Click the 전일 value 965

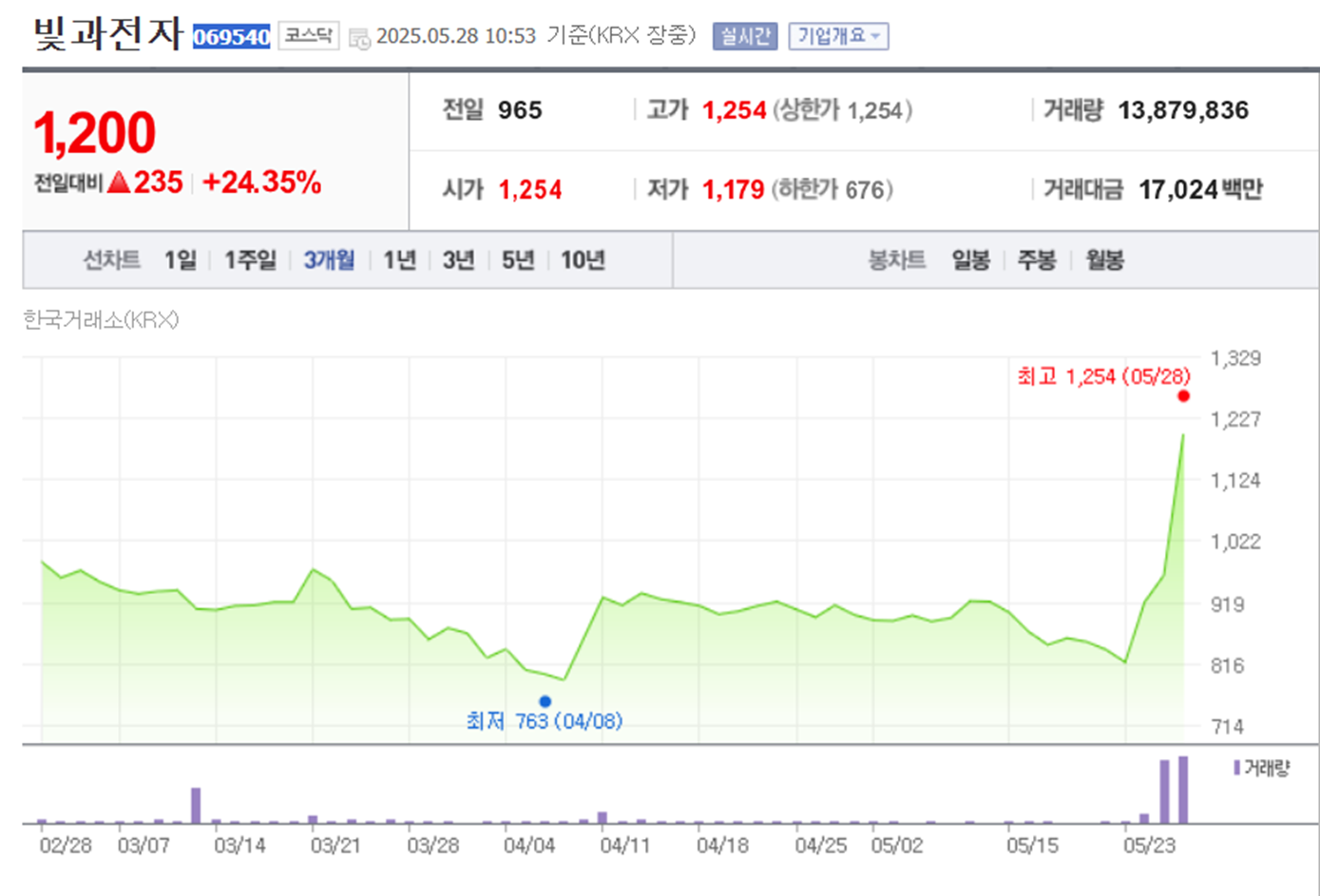(520, 110)
